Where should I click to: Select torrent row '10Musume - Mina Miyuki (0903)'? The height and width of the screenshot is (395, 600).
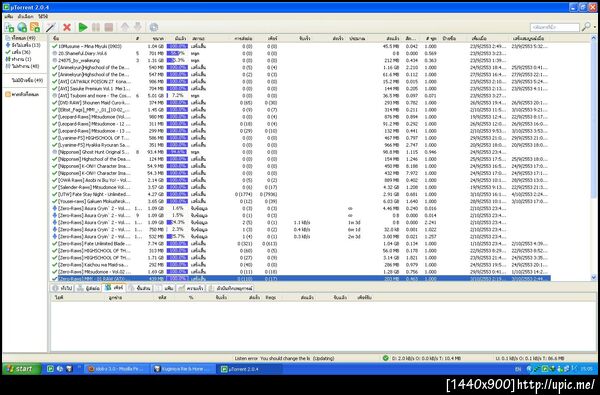[x=300, y=46]
